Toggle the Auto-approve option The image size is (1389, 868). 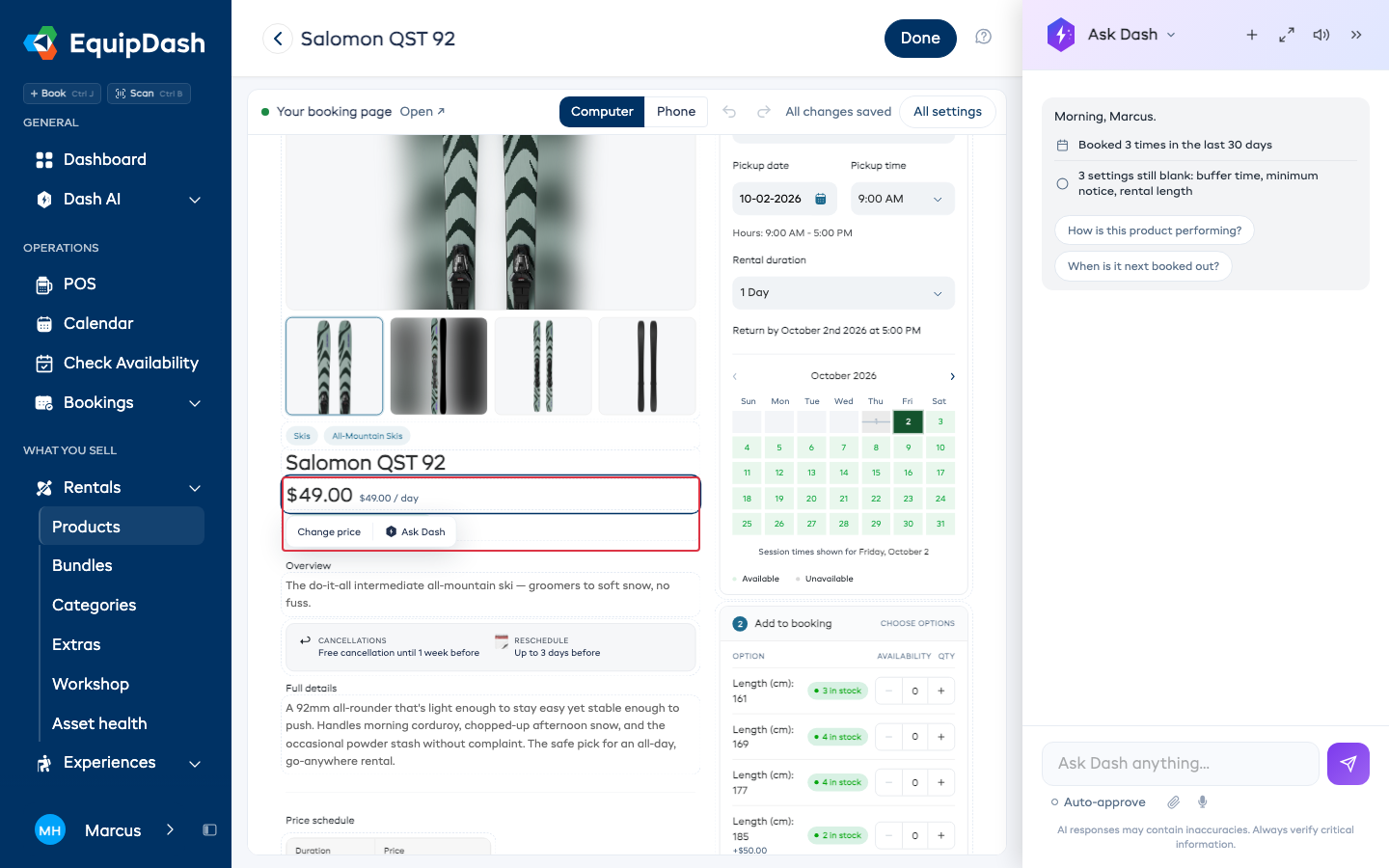click(1098, 801)
